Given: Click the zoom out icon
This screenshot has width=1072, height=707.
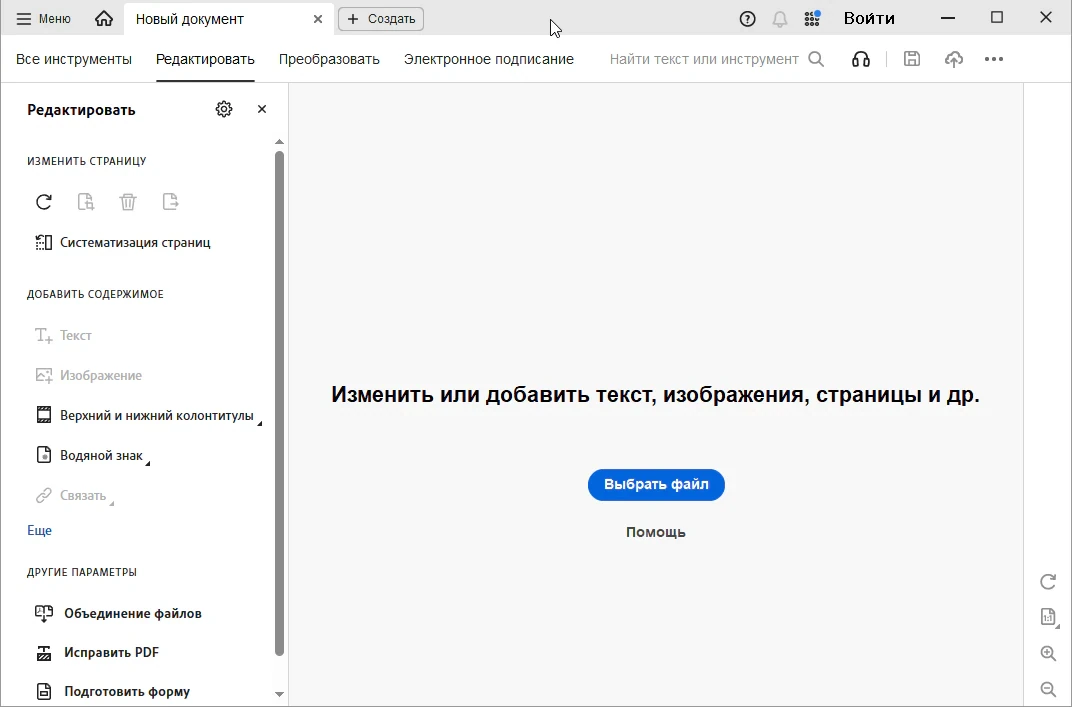Looking at the screenshot, I should pos(1048,689).
